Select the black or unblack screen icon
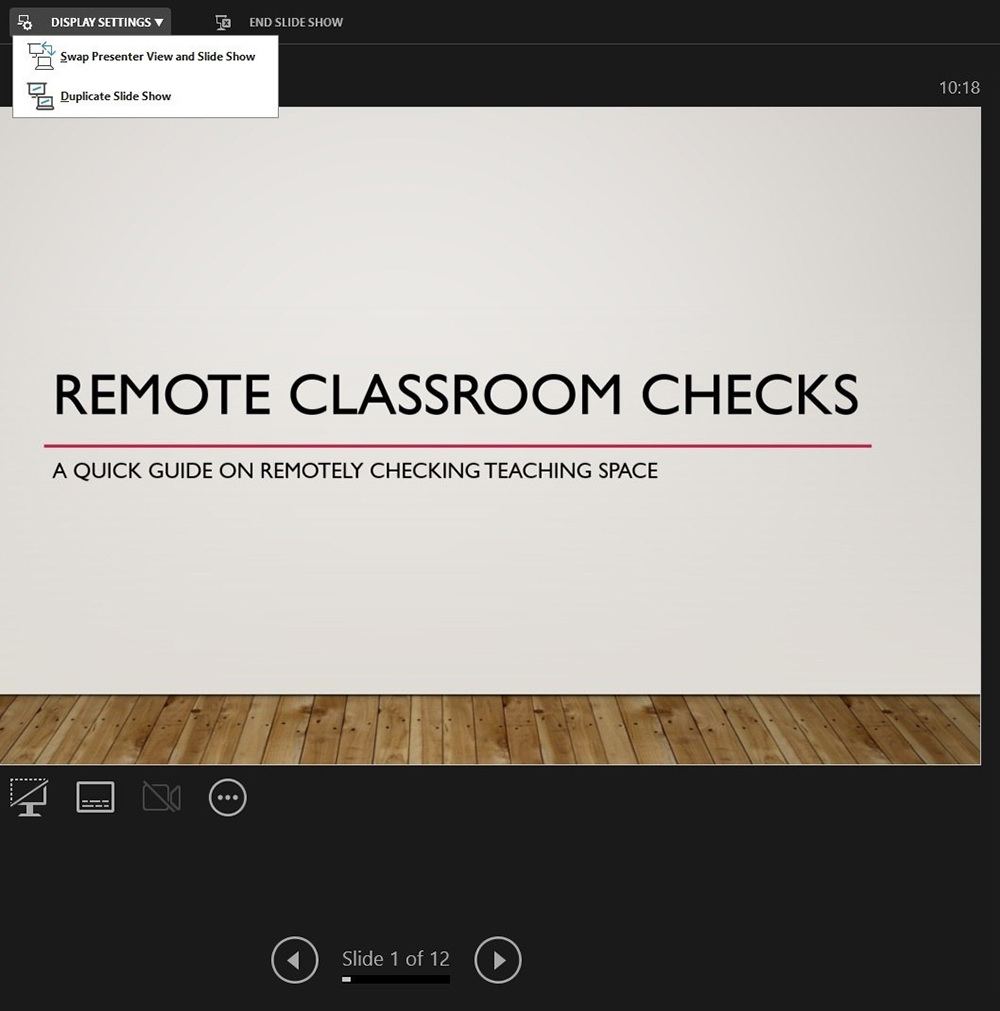 [28, 797]
